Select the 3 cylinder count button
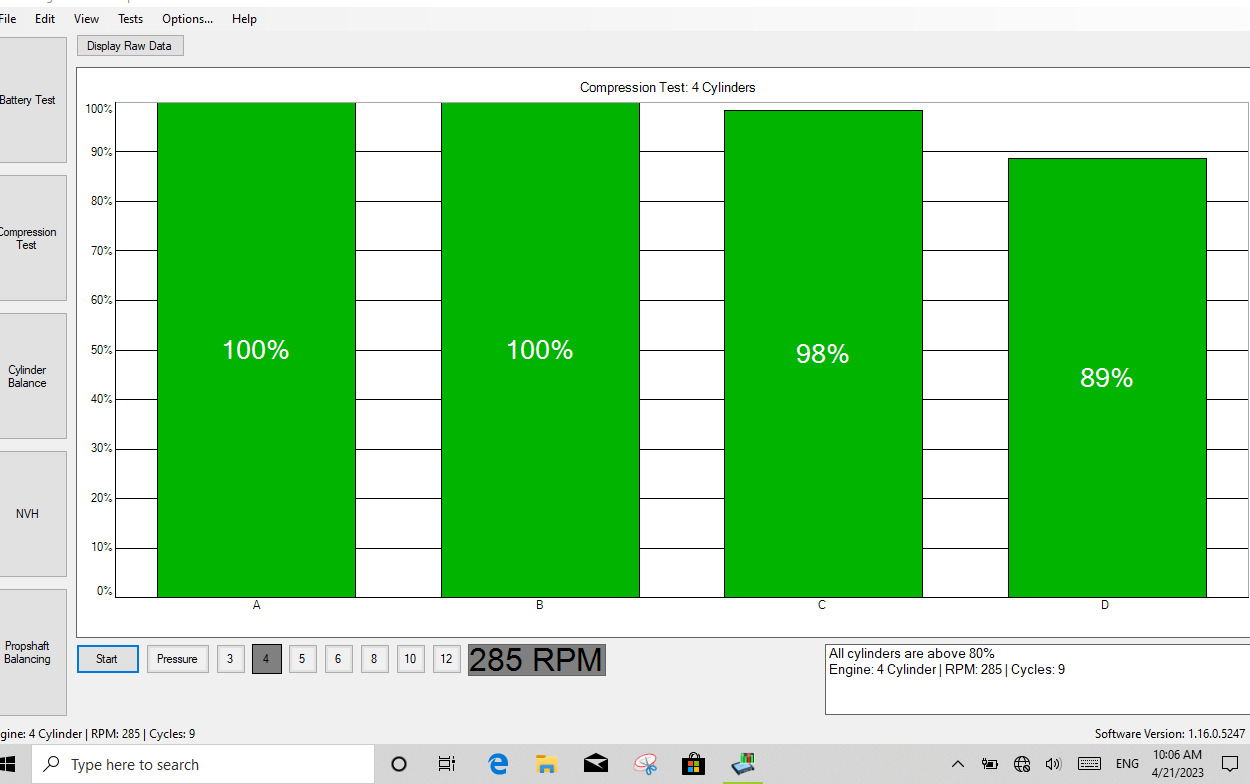 tap(230, 659)
